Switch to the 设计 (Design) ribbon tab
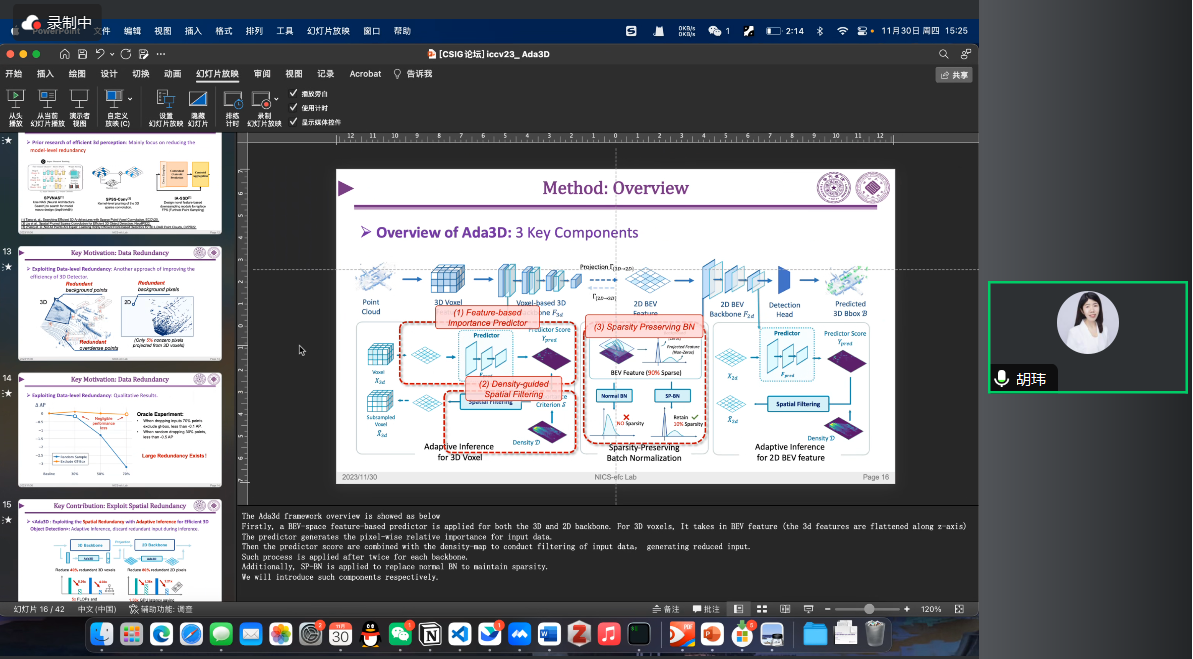 109,74
